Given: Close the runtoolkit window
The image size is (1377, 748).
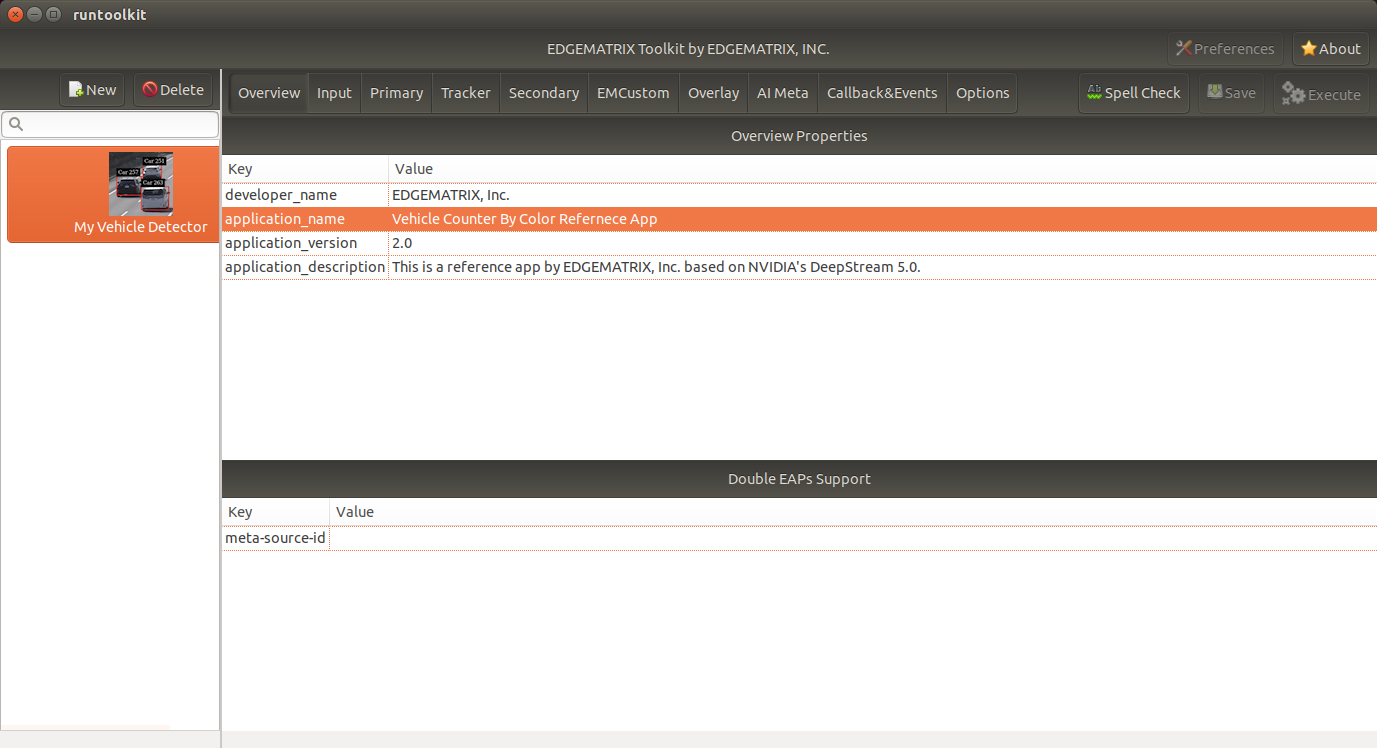Looking at the screenshot, I should [x=15, y=14].
